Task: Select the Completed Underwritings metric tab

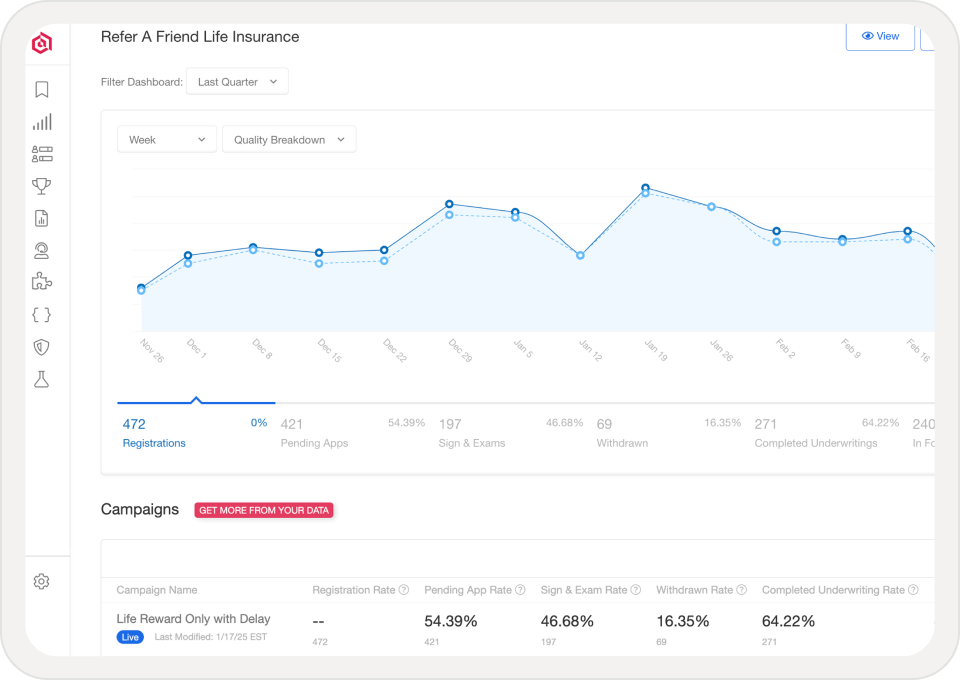Action: coord(827,433)
